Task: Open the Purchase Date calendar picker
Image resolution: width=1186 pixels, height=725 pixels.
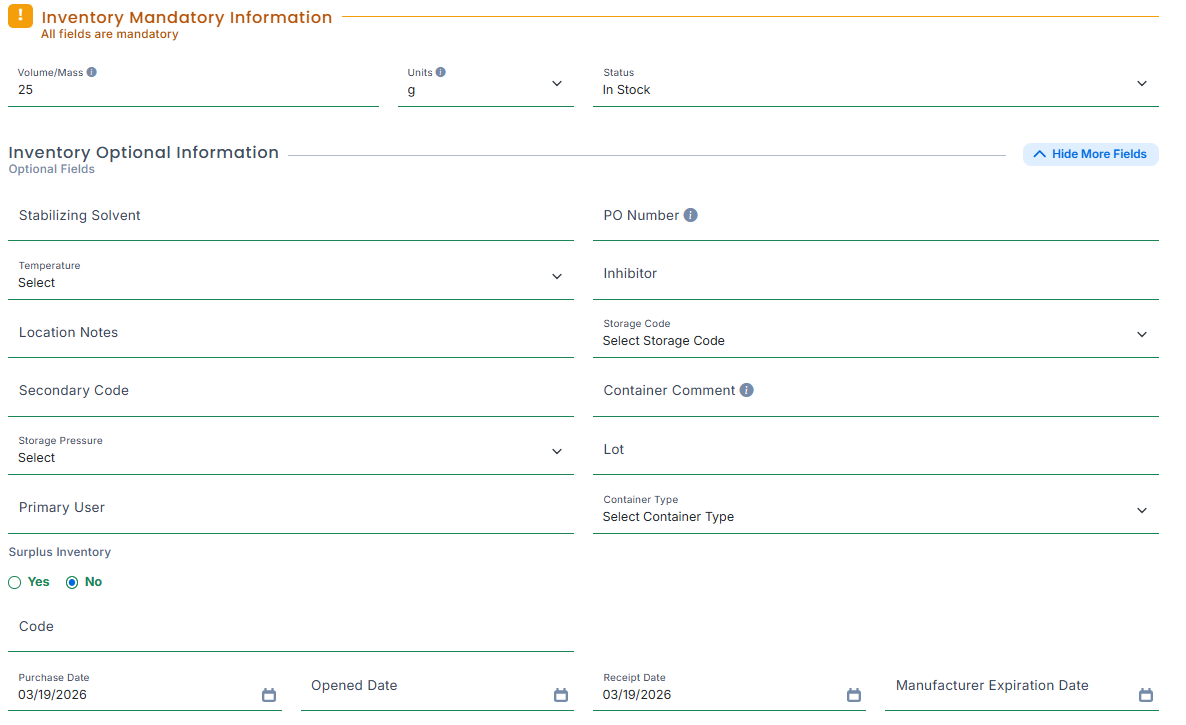Action: coord(269,695)
